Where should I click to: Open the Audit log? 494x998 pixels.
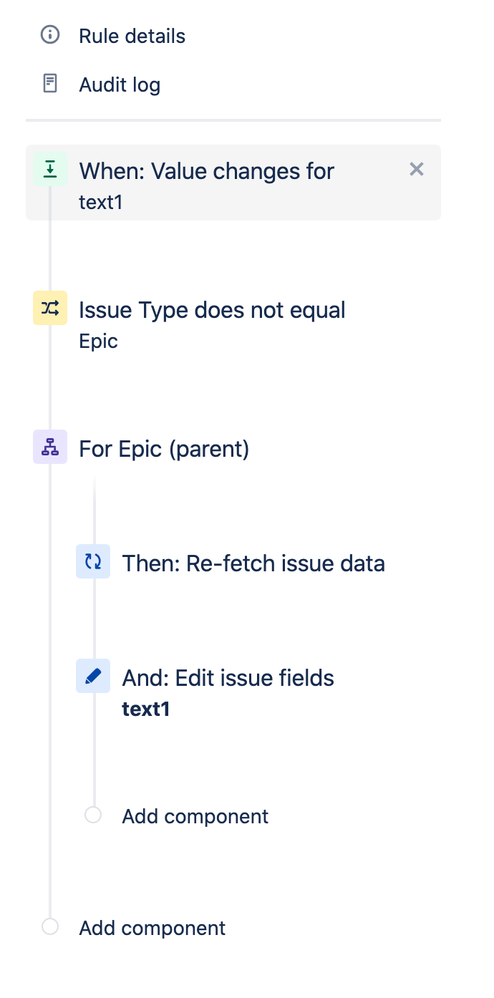[x=120, y=85]
